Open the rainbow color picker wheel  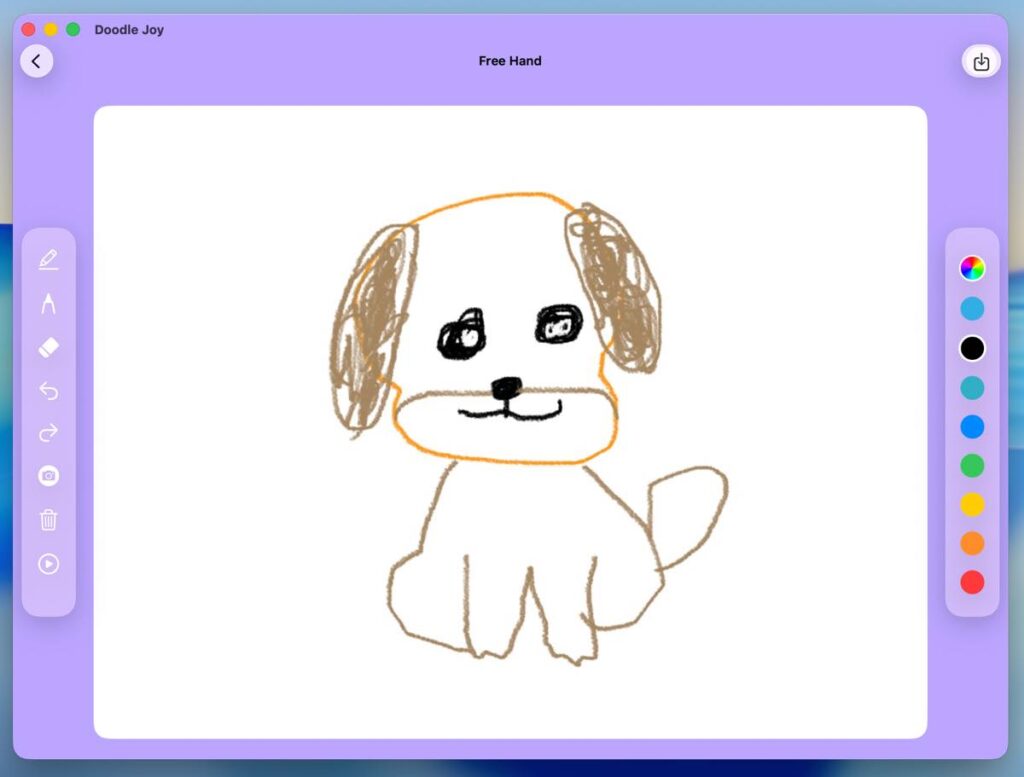click(x=972, y=268)
